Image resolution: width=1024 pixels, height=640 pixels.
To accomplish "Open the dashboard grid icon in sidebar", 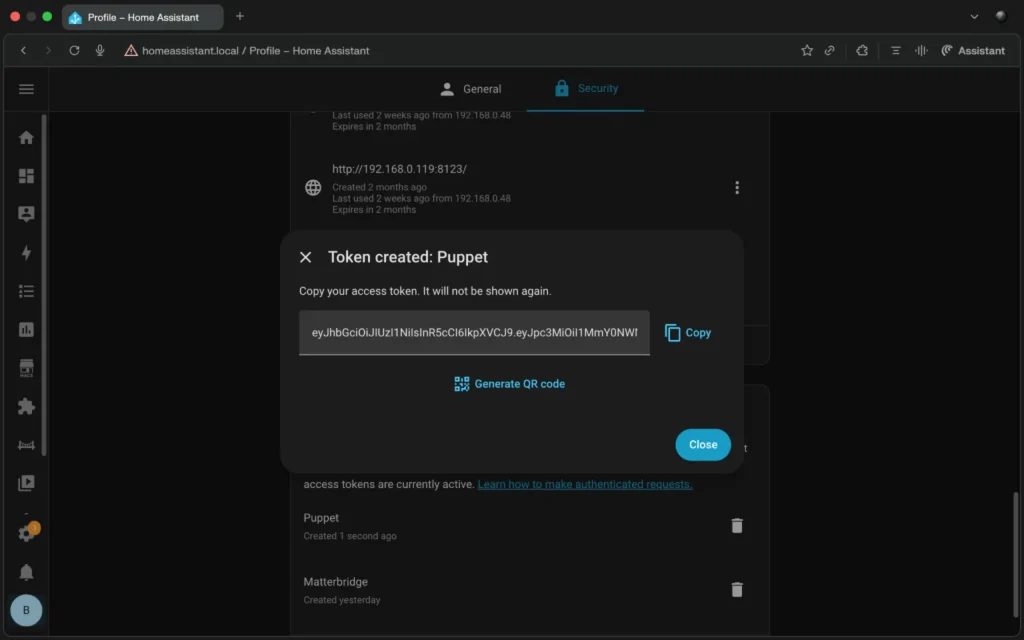I will click(x=26, y=176).
